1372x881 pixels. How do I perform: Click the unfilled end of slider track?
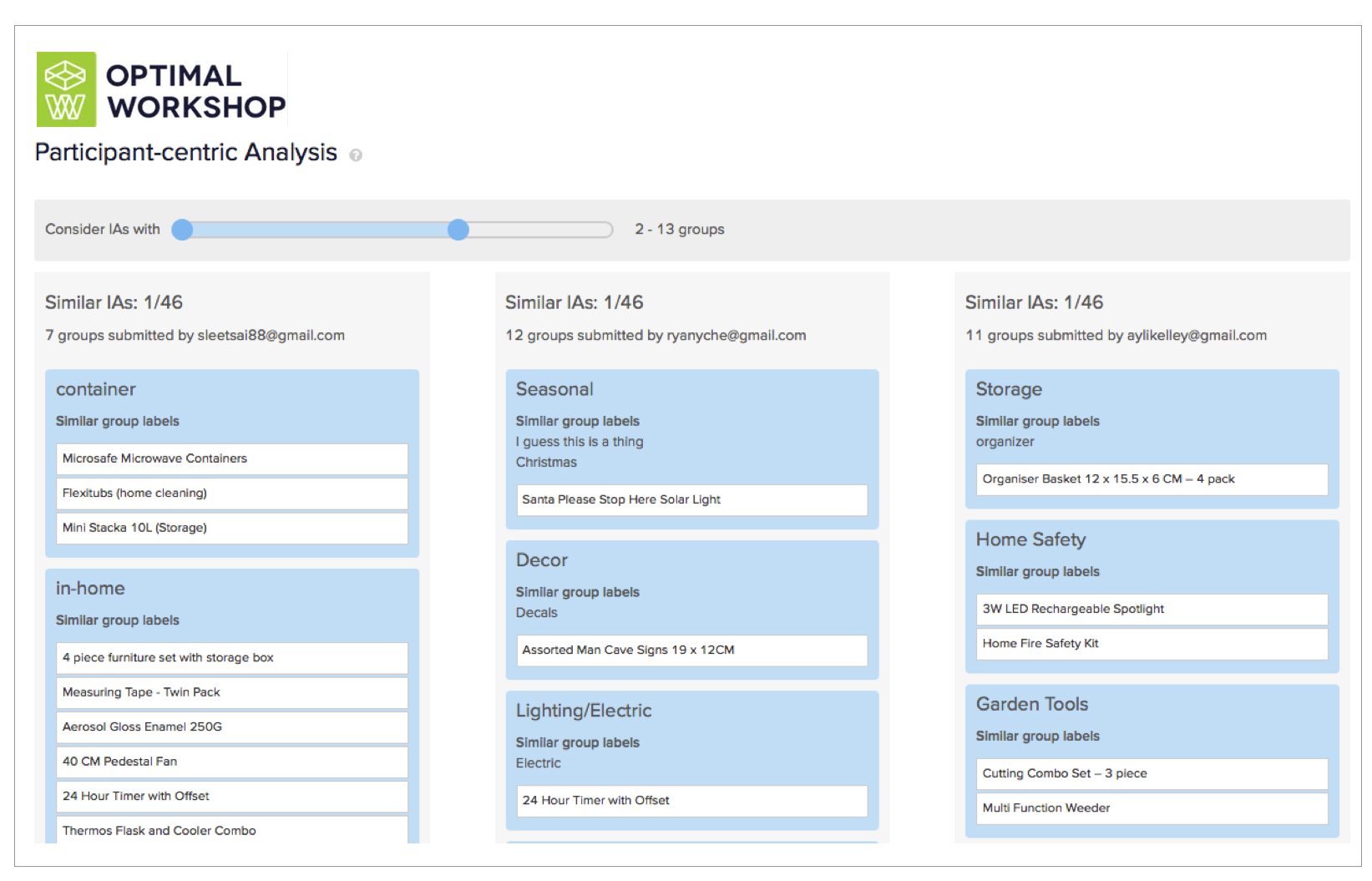pos(540,230)
